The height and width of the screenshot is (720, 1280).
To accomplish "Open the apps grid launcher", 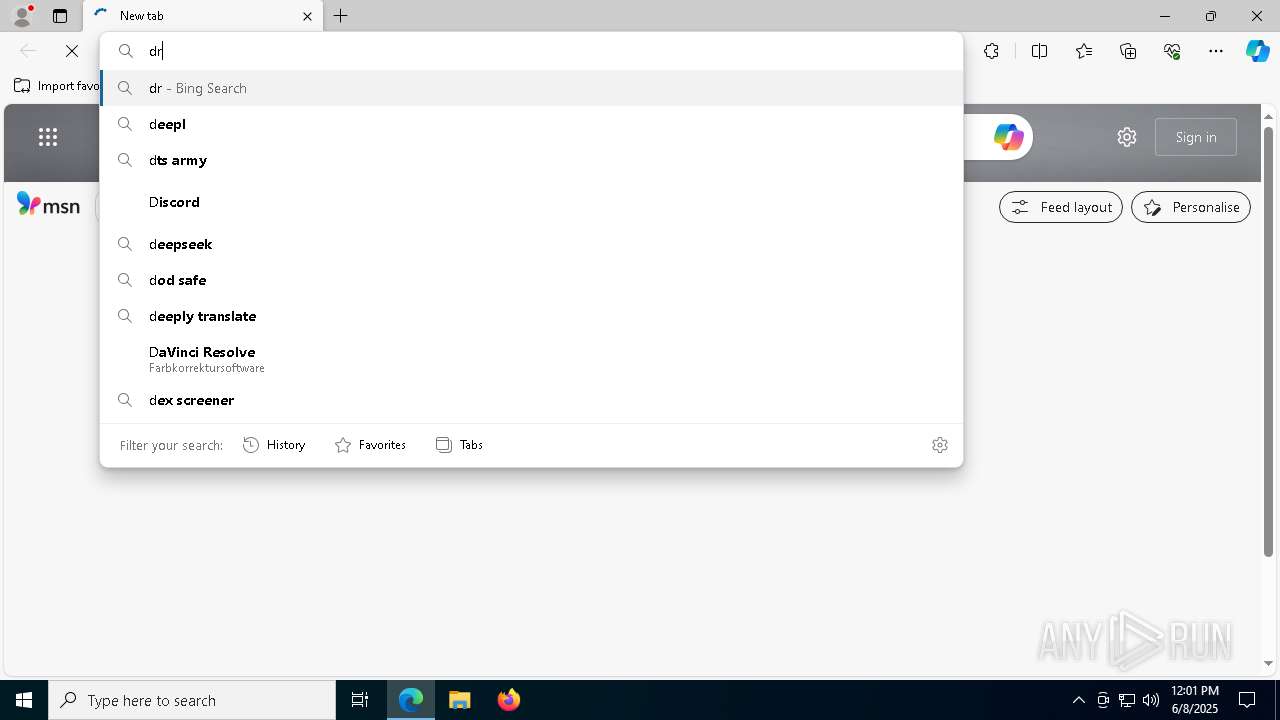I will (48, 137).
